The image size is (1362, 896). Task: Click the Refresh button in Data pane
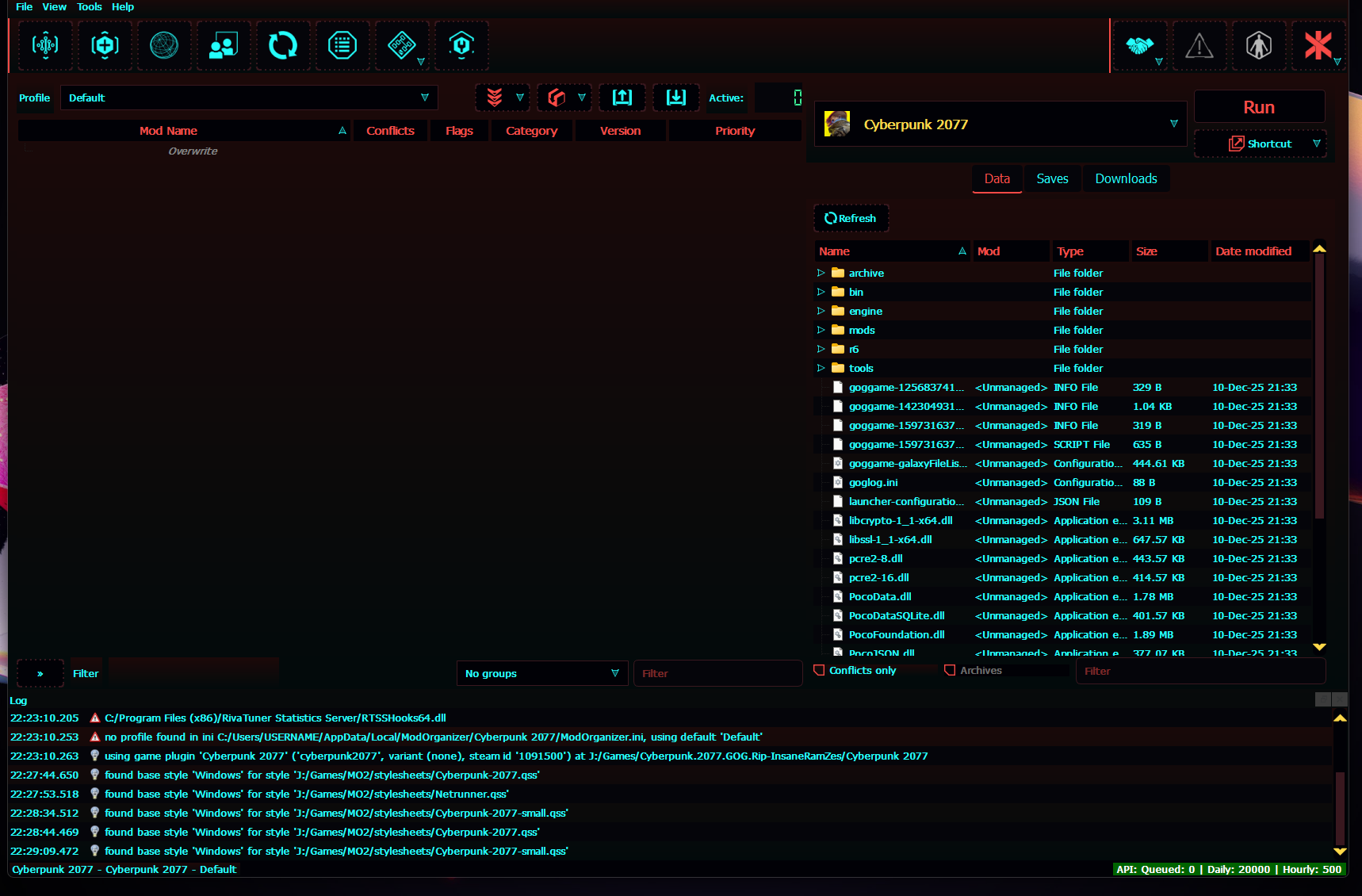click(x=851, y=218)
